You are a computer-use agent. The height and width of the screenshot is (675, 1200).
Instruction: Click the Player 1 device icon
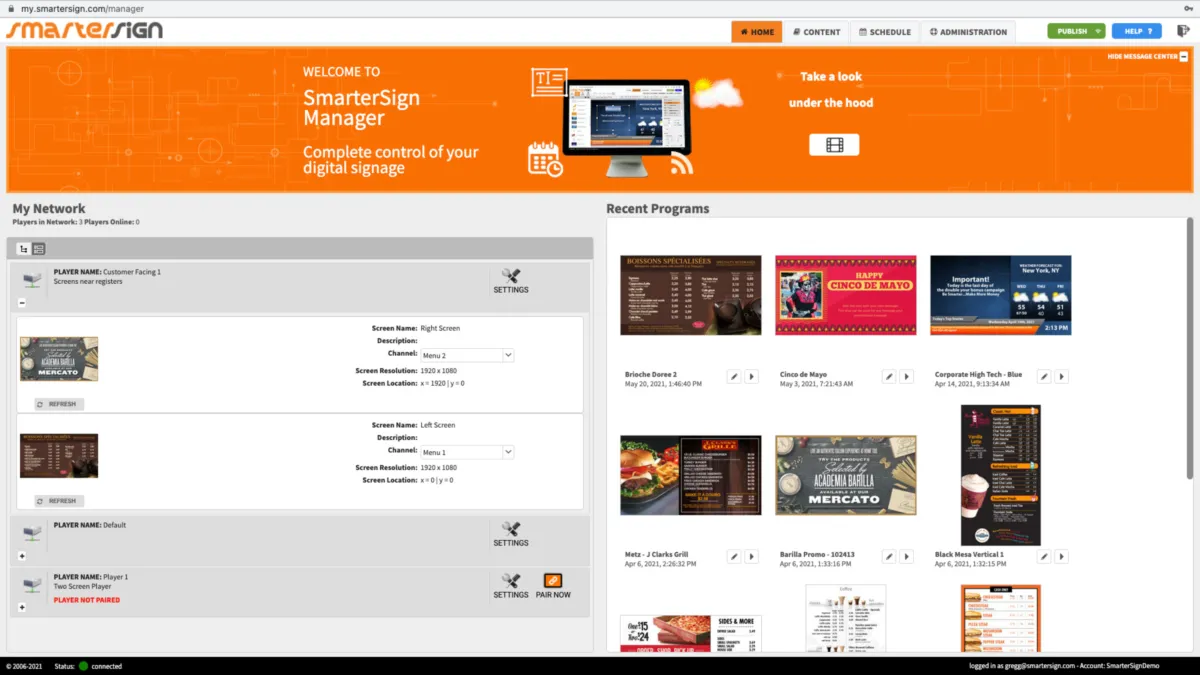(33, 584)
